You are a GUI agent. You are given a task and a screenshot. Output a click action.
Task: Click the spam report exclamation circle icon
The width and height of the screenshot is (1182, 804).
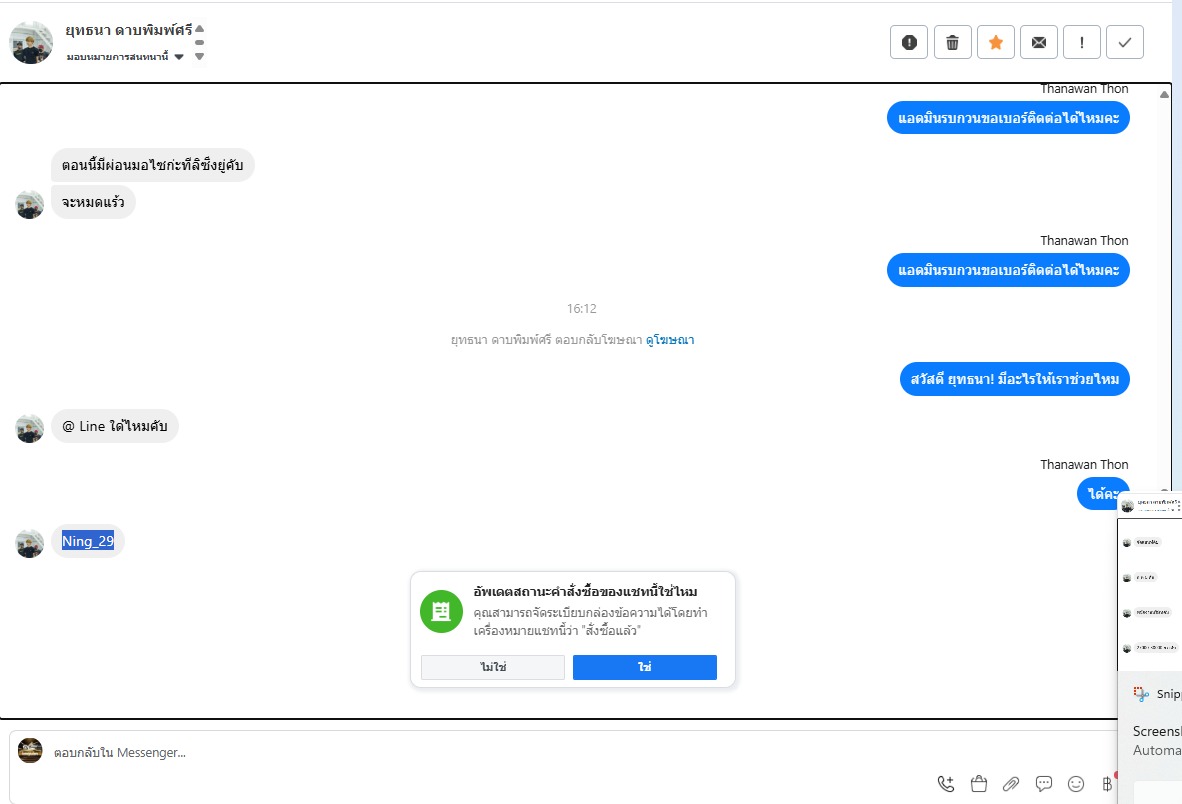tap(909, 42)
